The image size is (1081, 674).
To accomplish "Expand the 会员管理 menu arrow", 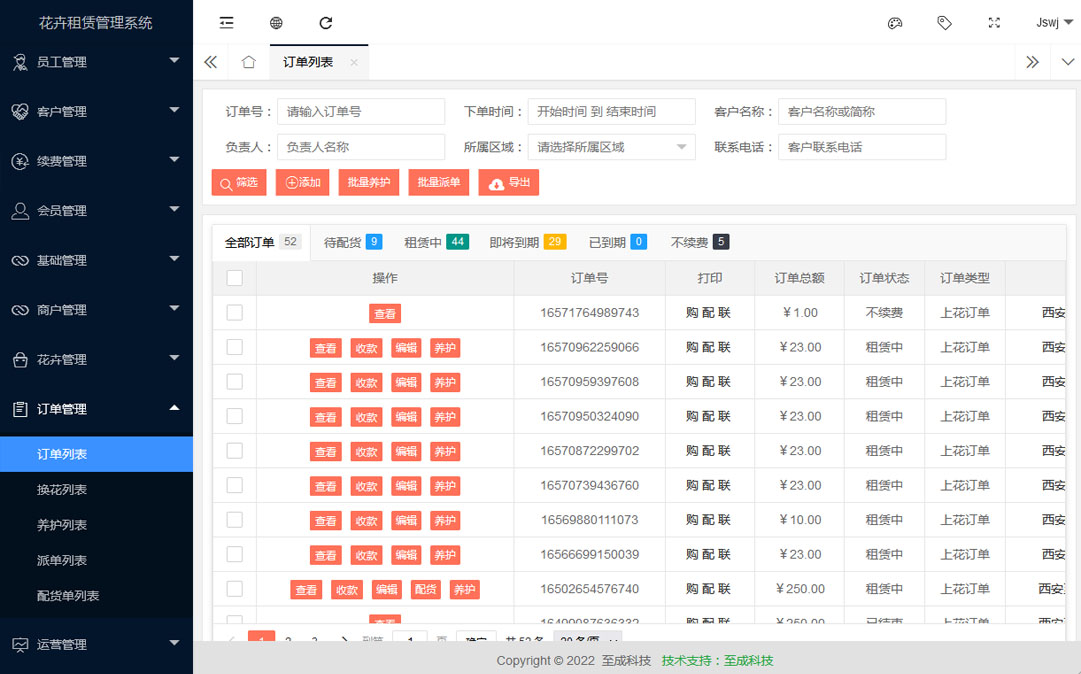I will click(x=174, y=210).
